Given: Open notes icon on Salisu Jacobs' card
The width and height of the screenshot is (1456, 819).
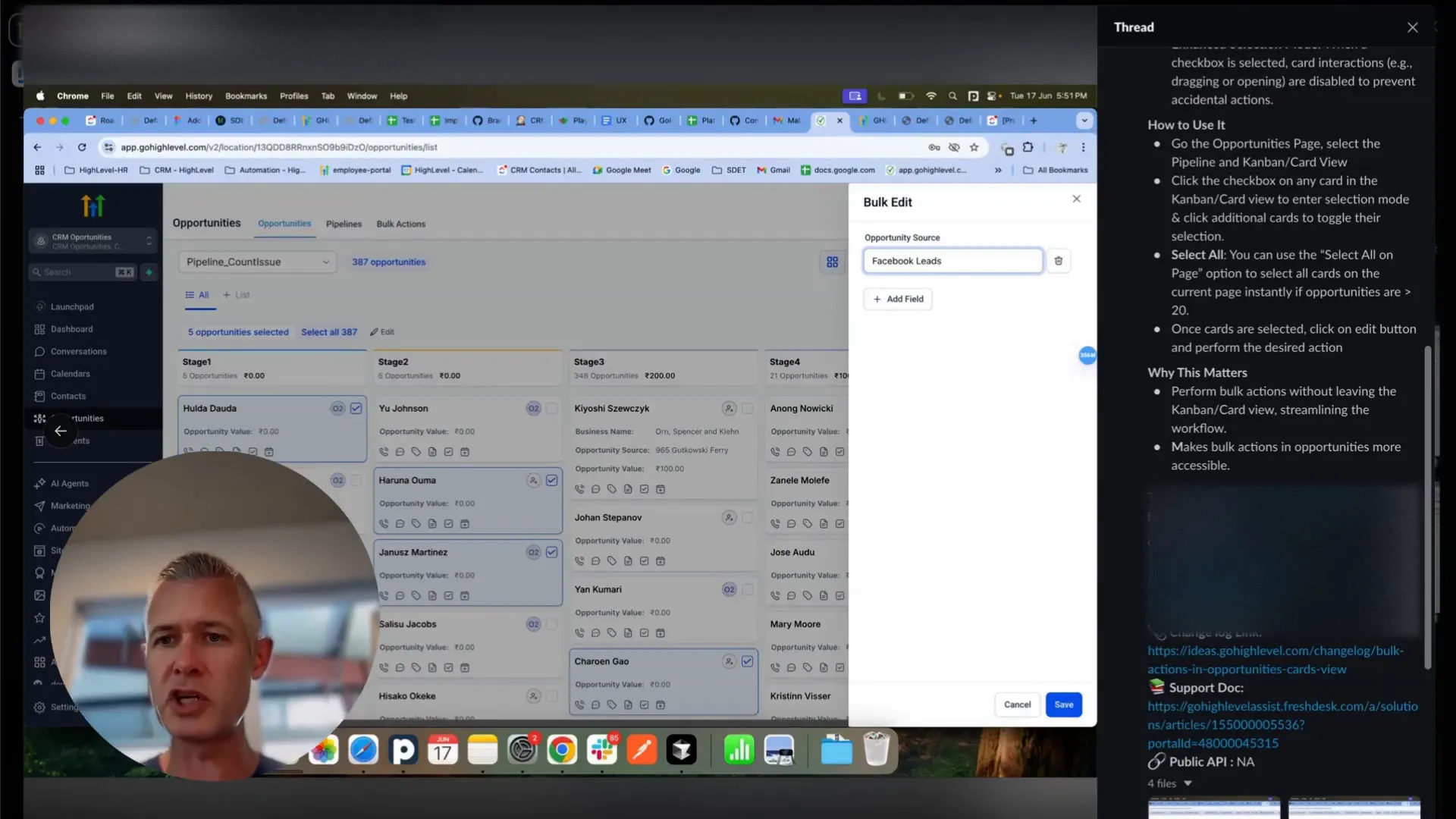Looking at the screenshot, I should [432, 668].
